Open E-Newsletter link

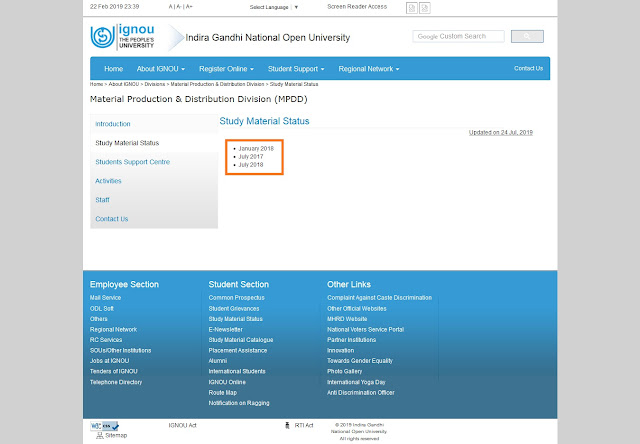pos(226,330)
